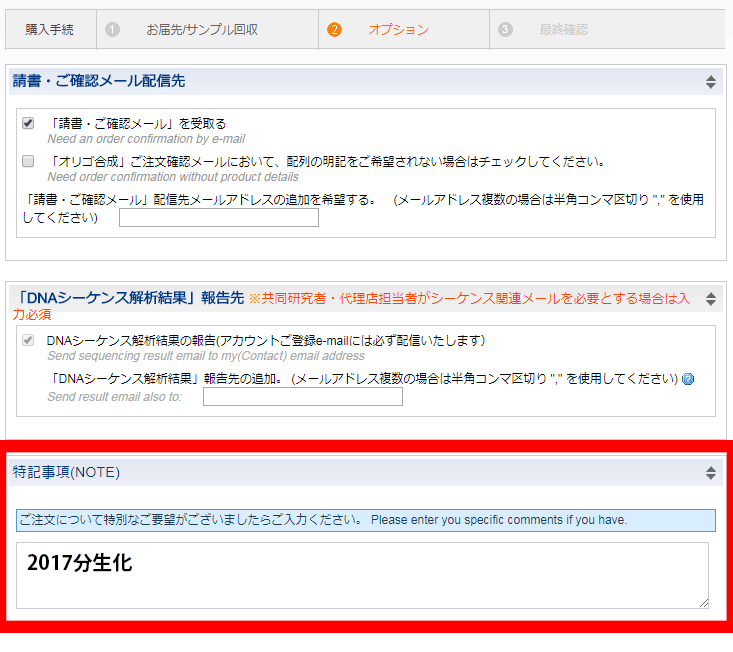
Task: Click the step 1 circle number icon
Action: 112,29
